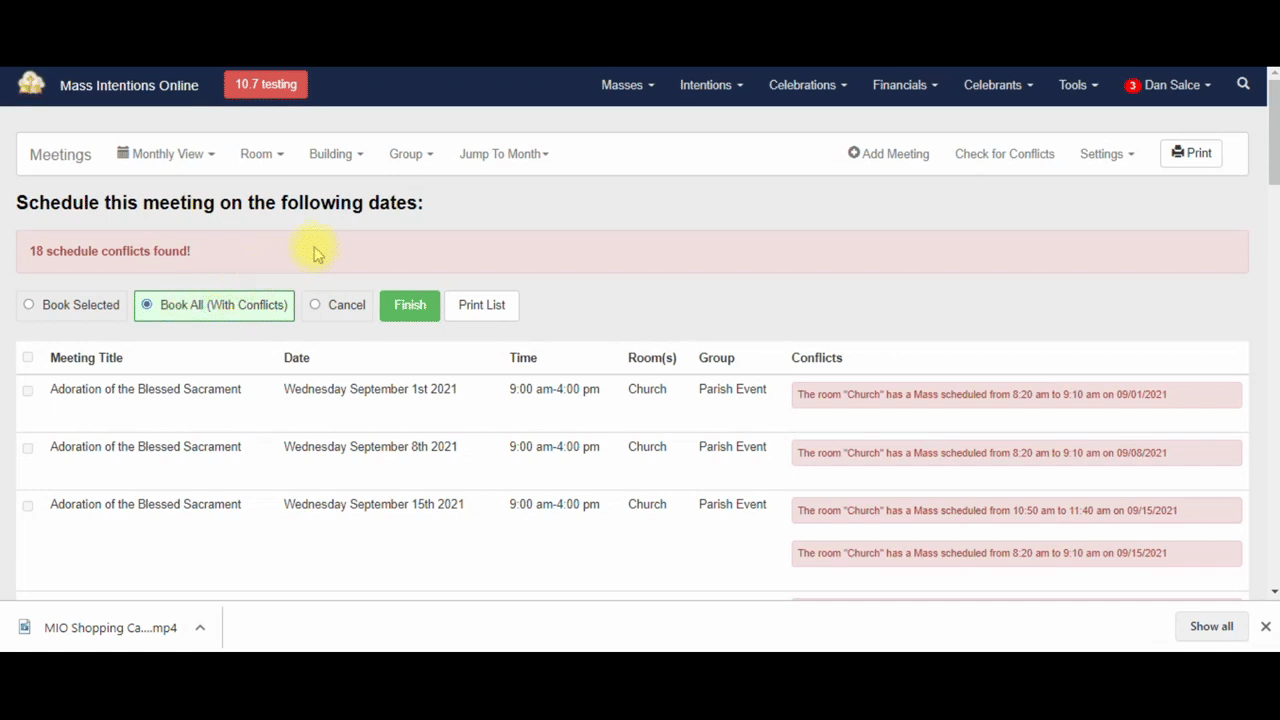Click Adoration title in September 1st row
Screen dimensions: 1280x720
[145, 389]
